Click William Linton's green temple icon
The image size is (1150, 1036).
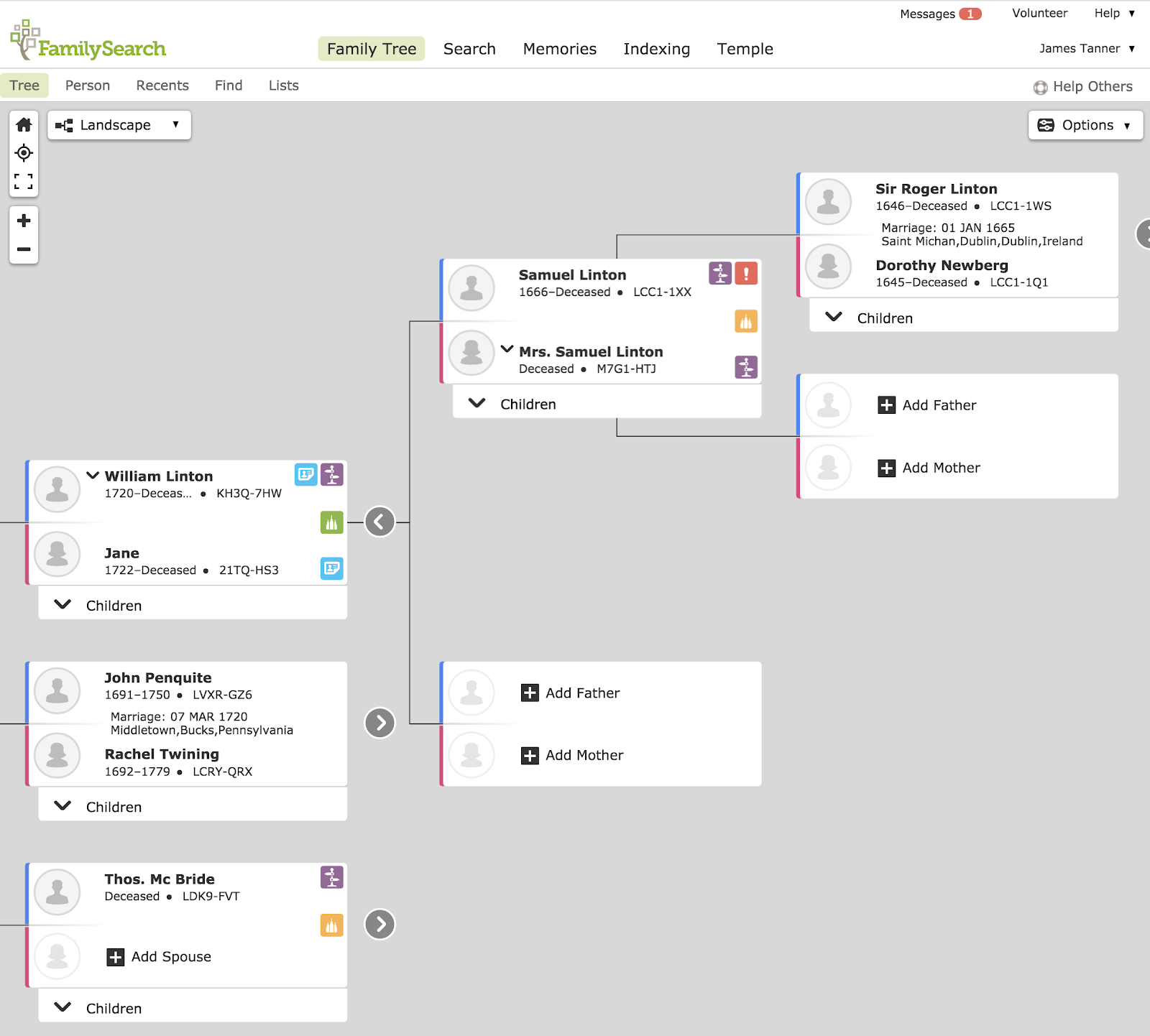(331, 523)
